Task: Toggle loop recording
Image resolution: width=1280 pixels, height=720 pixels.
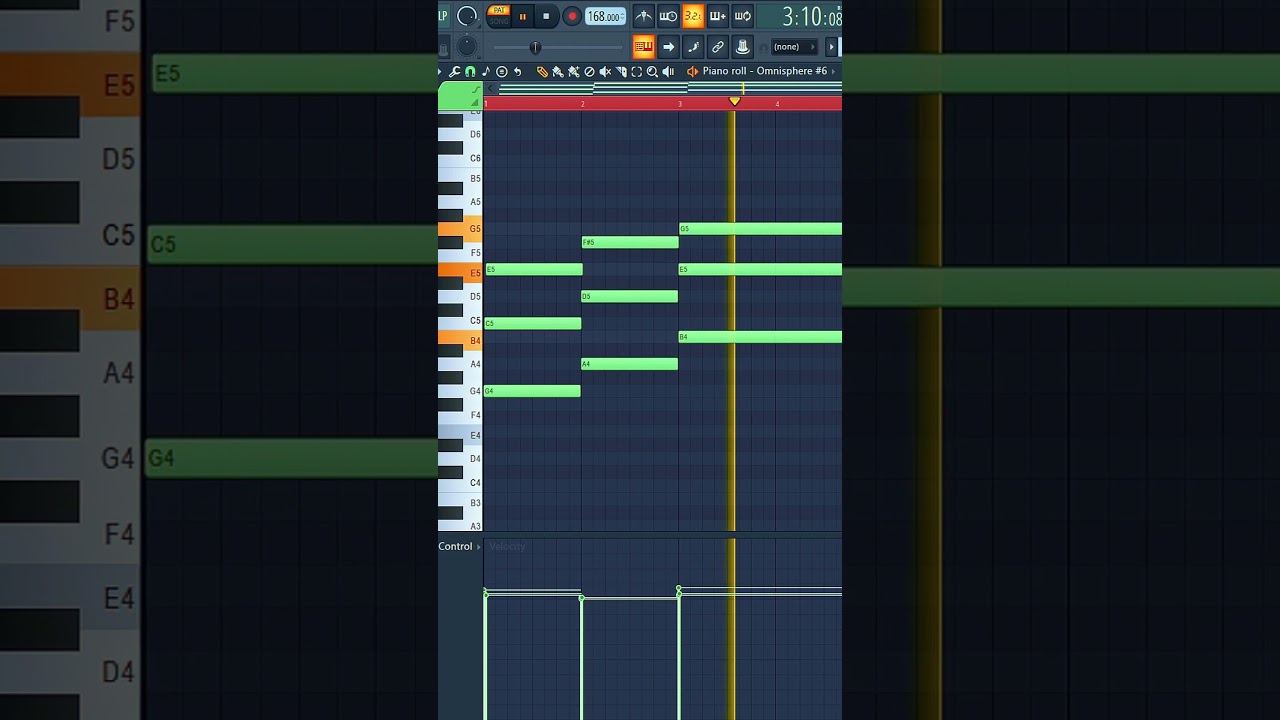Action: [x=743, y=16]
